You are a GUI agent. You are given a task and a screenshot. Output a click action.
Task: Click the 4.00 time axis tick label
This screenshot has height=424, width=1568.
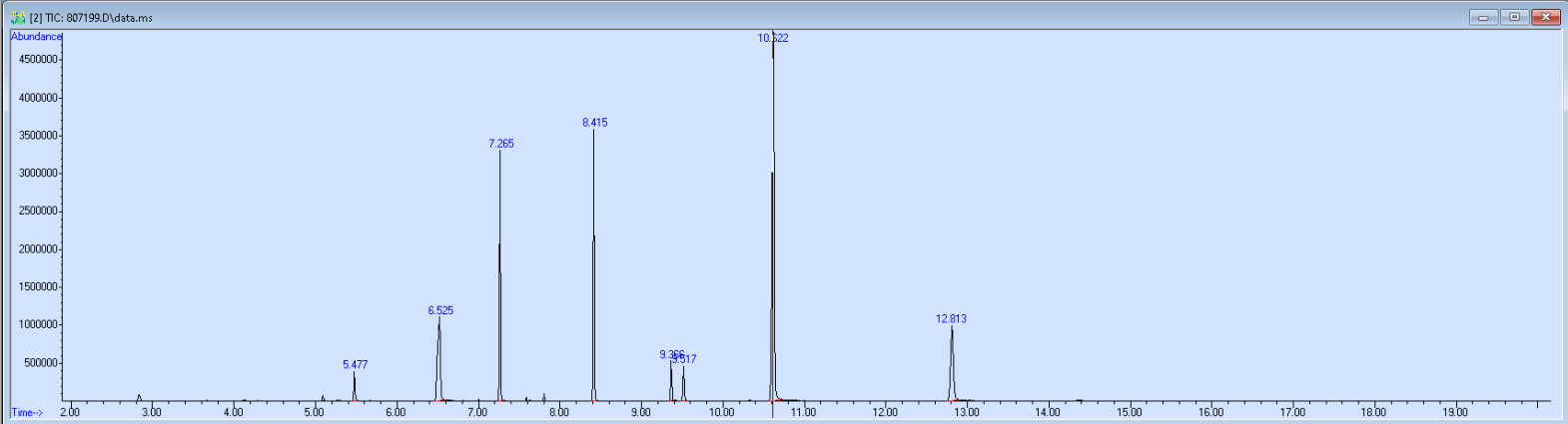[233, 412]
